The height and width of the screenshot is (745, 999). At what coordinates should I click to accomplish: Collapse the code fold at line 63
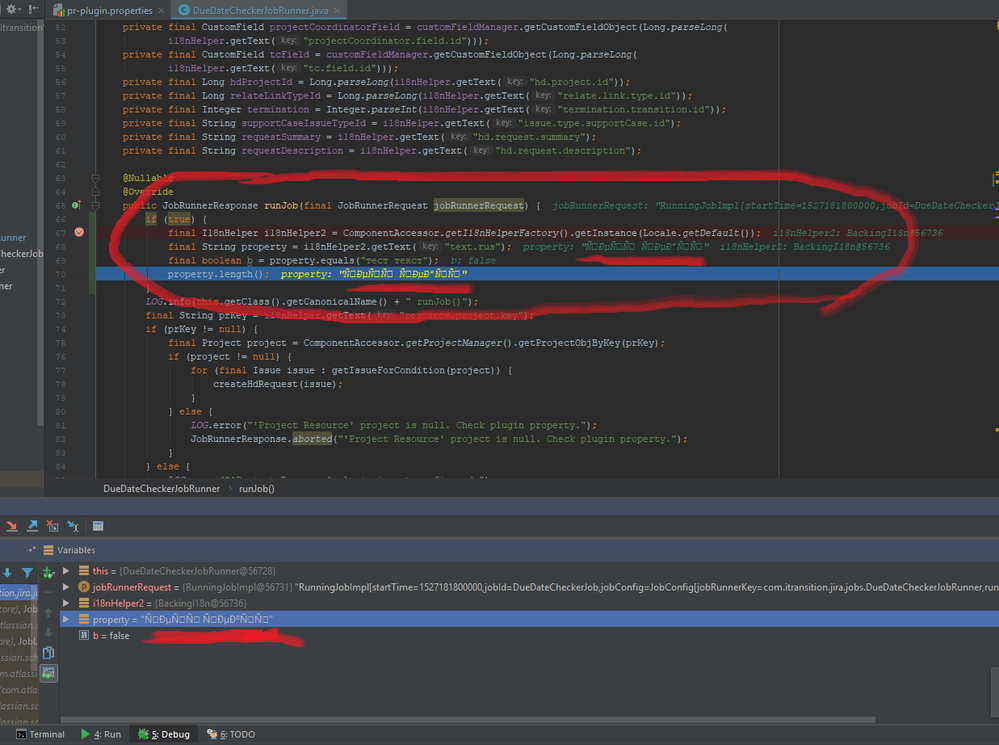96,178
